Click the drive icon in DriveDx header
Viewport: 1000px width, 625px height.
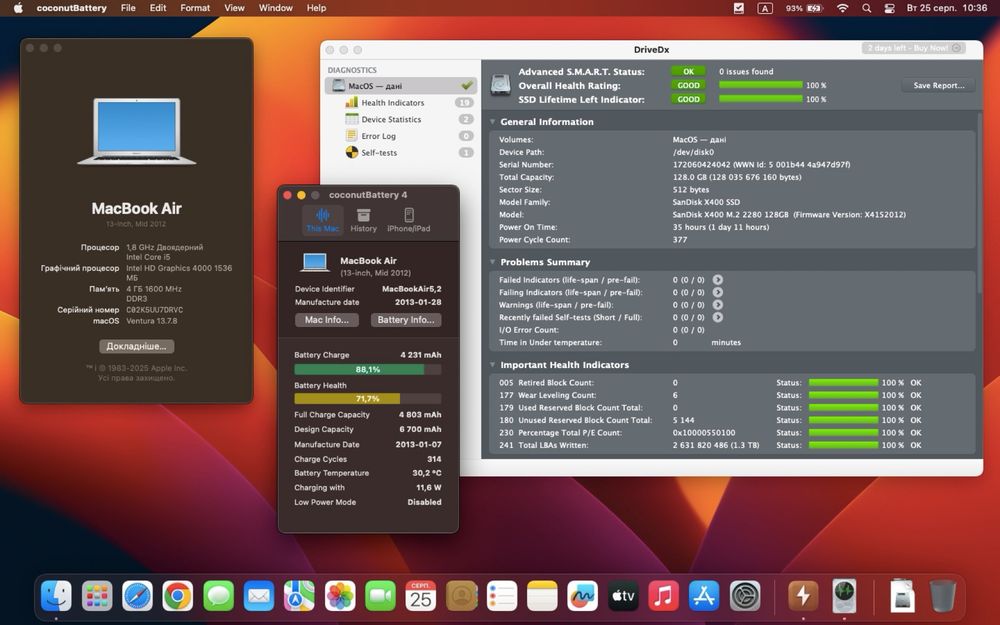pyautogui.click(x=501, y=85)
